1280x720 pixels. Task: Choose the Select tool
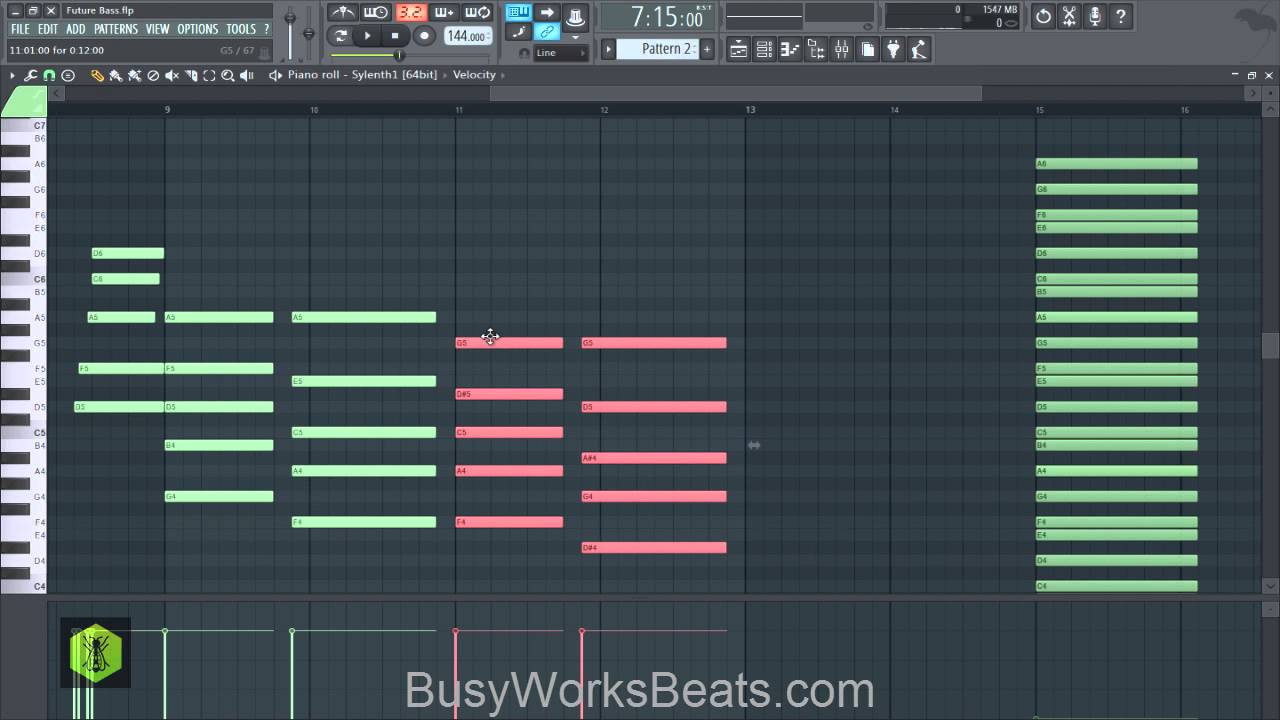click(209, 75)
